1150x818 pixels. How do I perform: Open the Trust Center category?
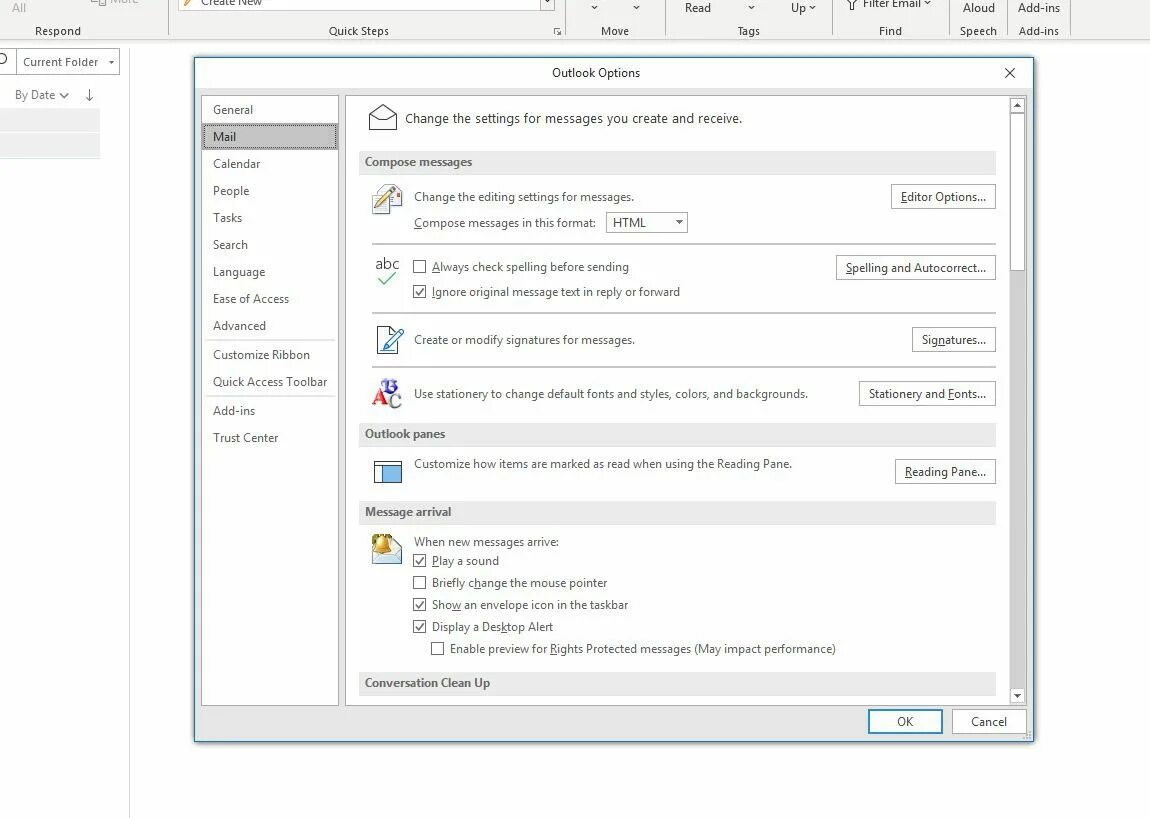coord(270,439)
